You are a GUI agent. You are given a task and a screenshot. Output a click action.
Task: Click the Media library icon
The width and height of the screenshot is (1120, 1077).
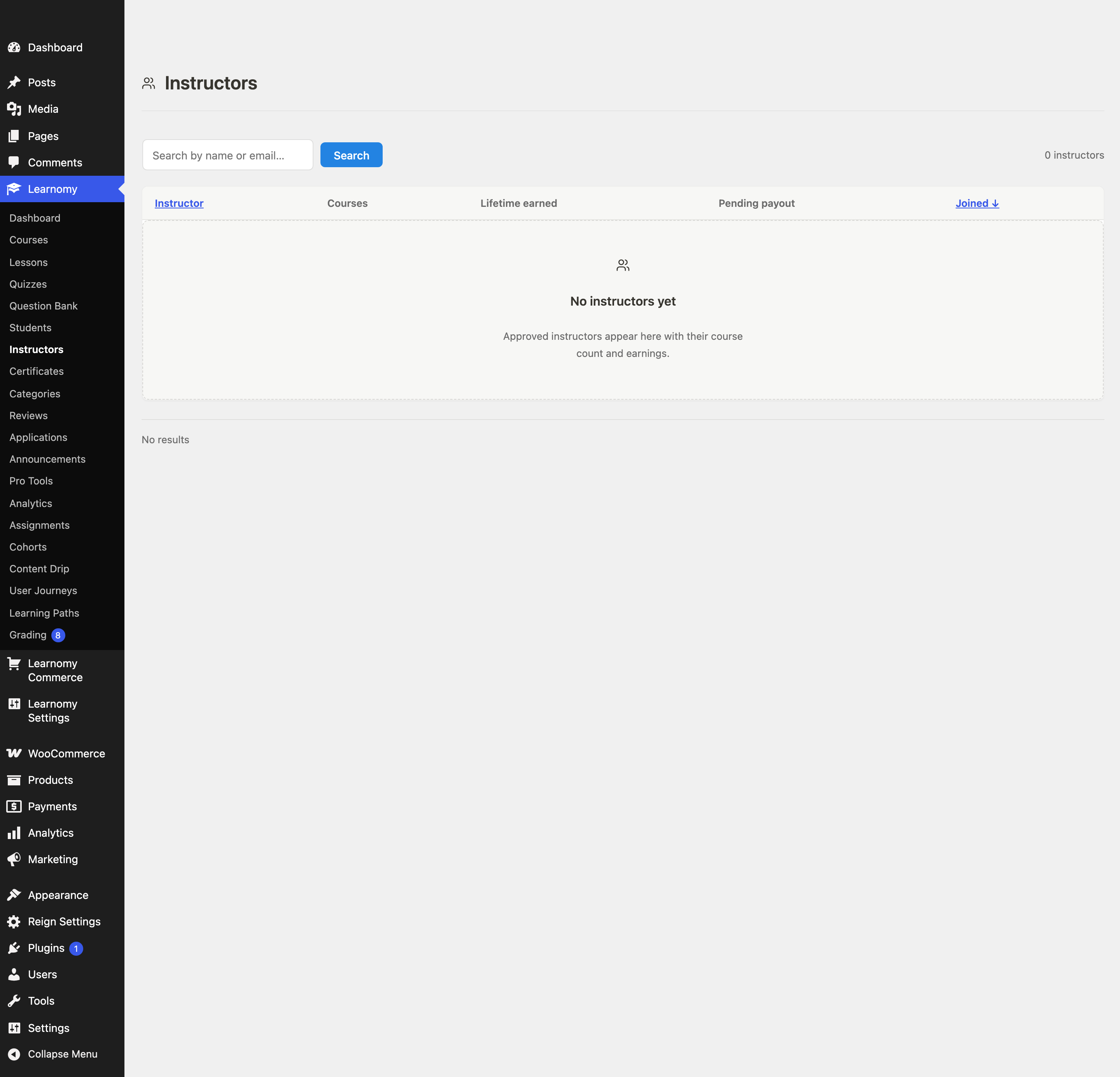click(x=14, y=108)
